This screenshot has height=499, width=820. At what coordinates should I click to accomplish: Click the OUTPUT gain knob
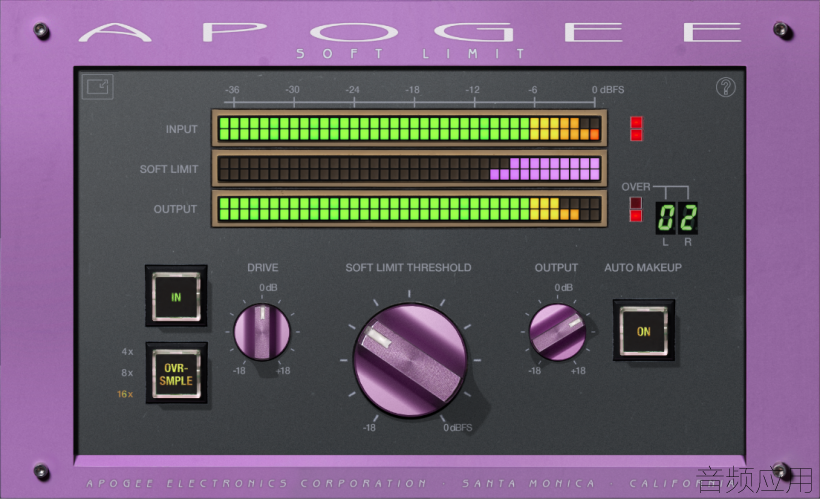click(x=557, y=332)
